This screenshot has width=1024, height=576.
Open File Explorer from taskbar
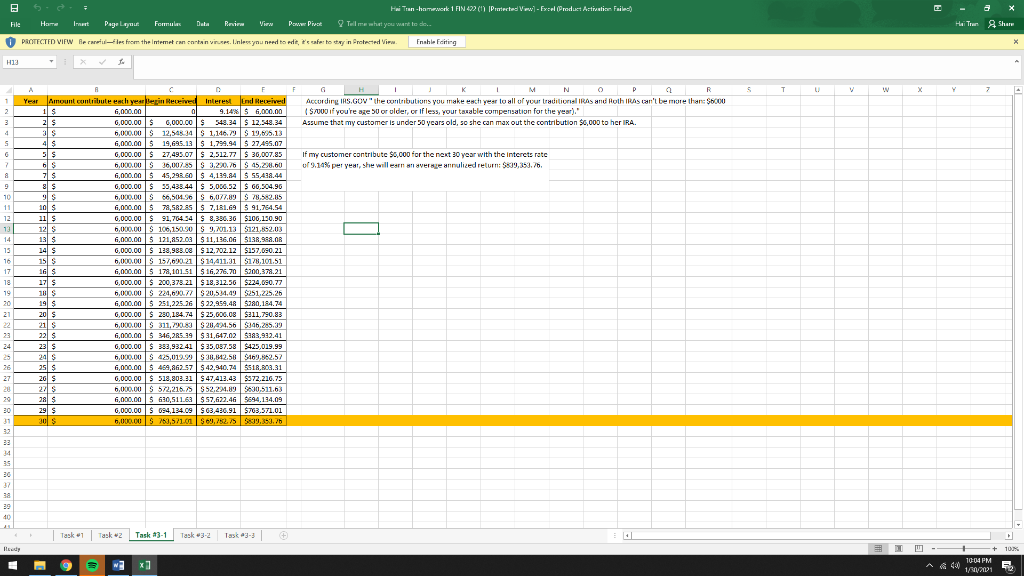pyautogui.click(x=40, y=565)
